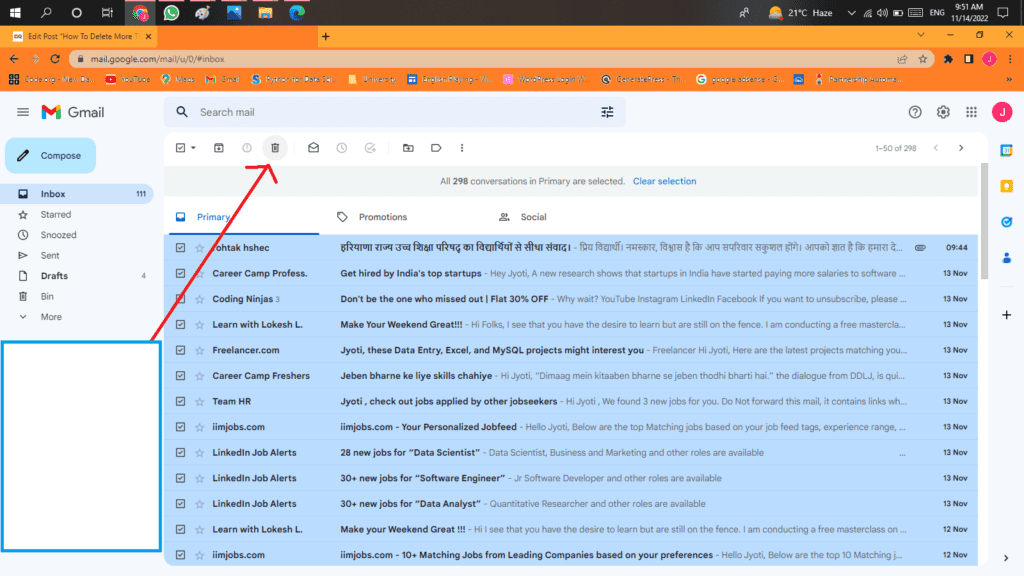Click the archive icon in toolbar

click(219, 148)
